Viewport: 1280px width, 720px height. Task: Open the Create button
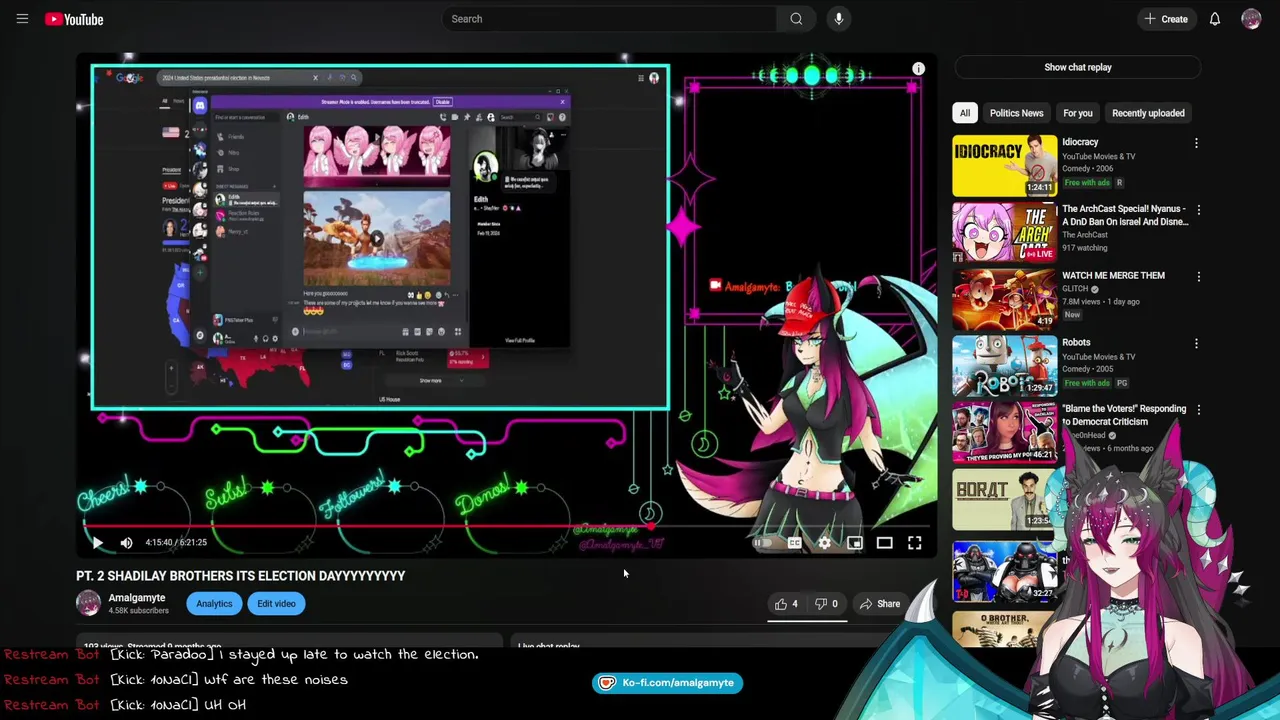pos(1166,19)
